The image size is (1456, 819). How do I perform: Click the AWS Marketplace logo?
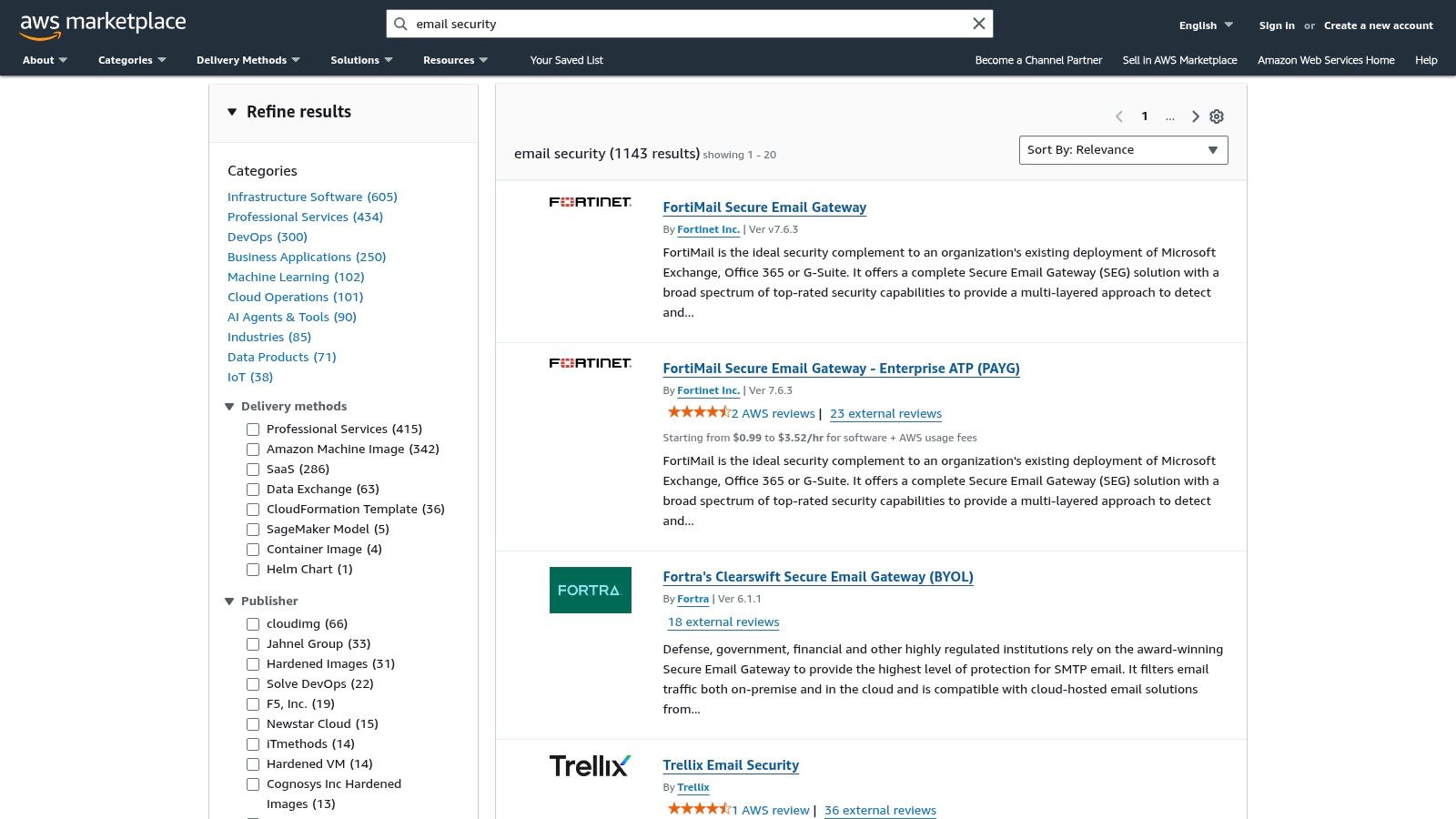tap(102, 25)
